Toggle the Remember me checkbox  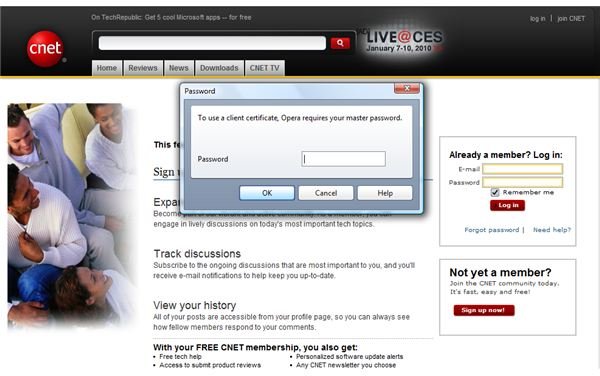[495, 192]
